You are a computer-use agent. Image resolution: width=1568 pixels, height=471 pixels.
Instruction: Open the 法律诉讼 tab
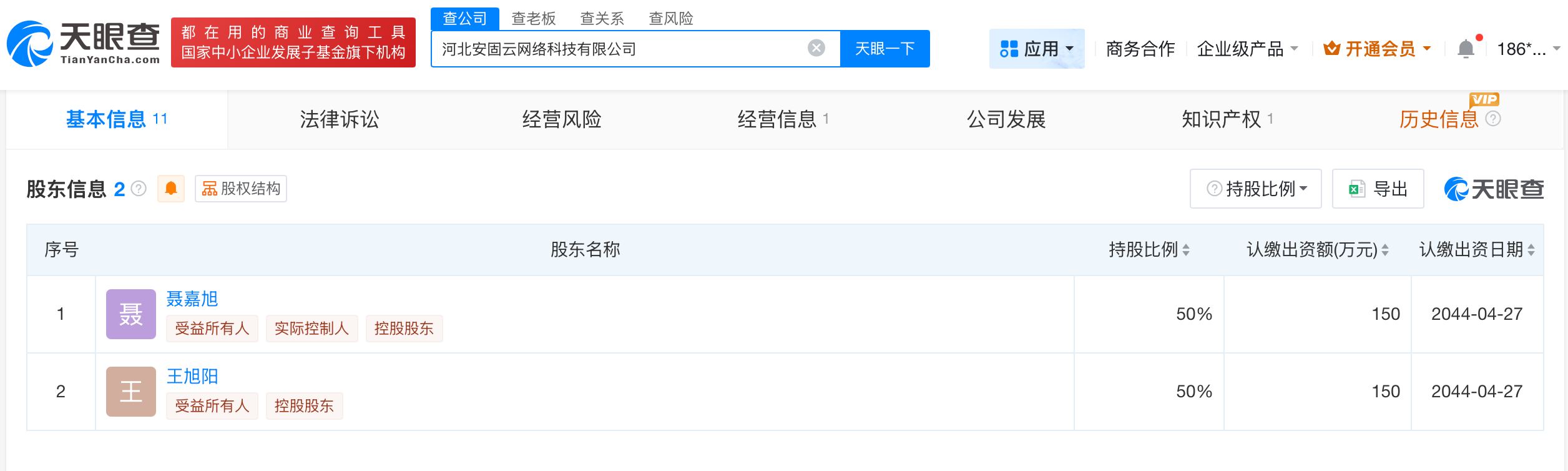coord(339,119)
